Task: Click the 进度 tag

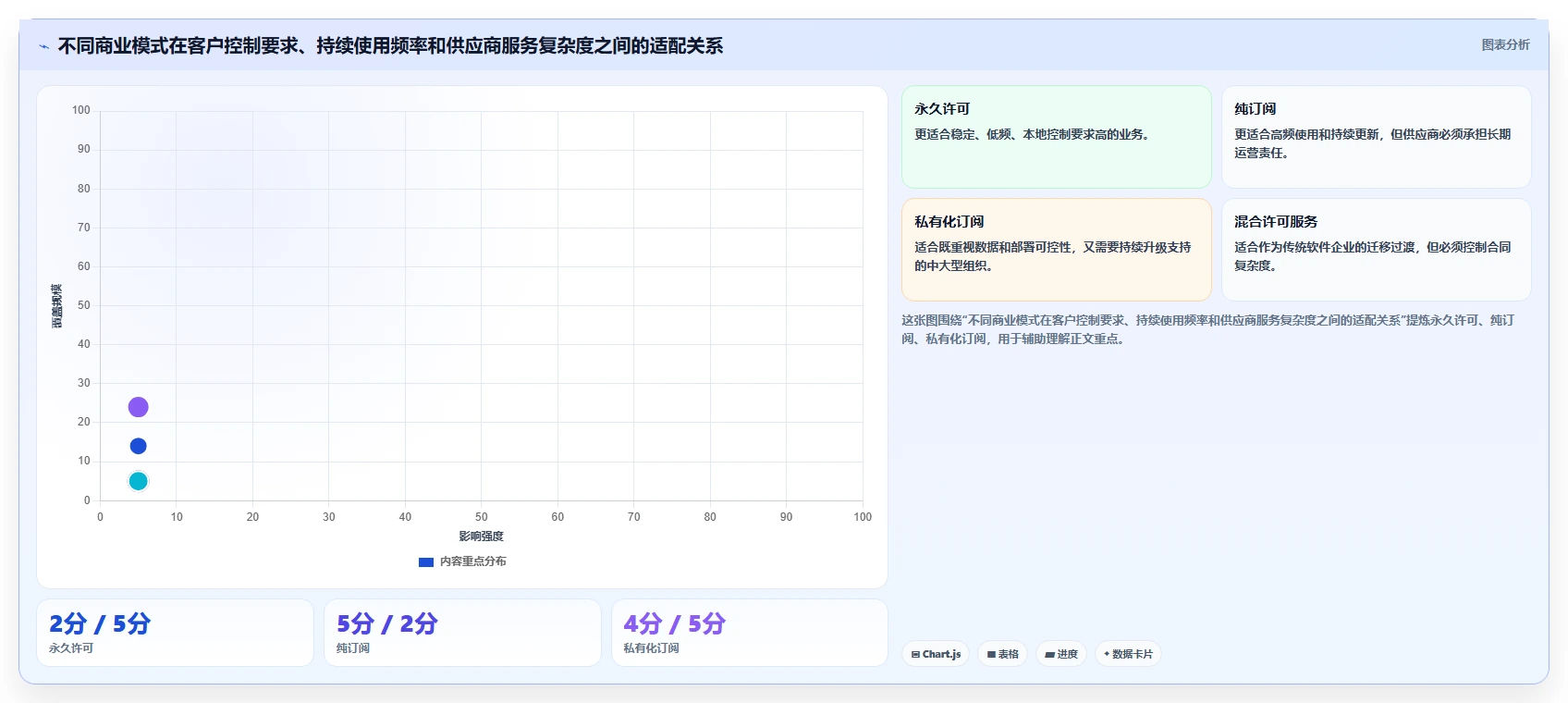Action: [x=1060, y=654]
